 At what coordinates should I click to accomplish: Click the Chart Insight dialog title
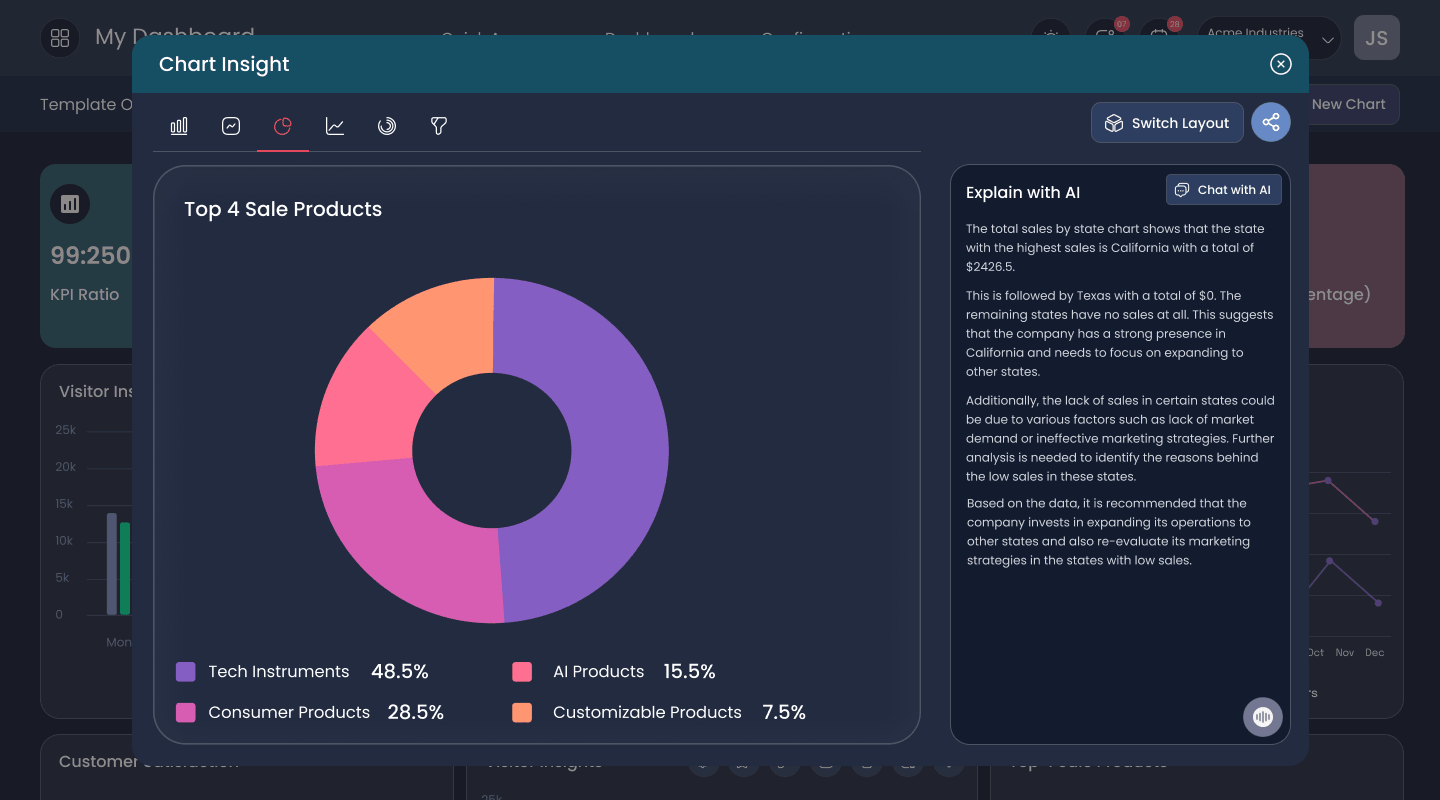pos(224,64)
